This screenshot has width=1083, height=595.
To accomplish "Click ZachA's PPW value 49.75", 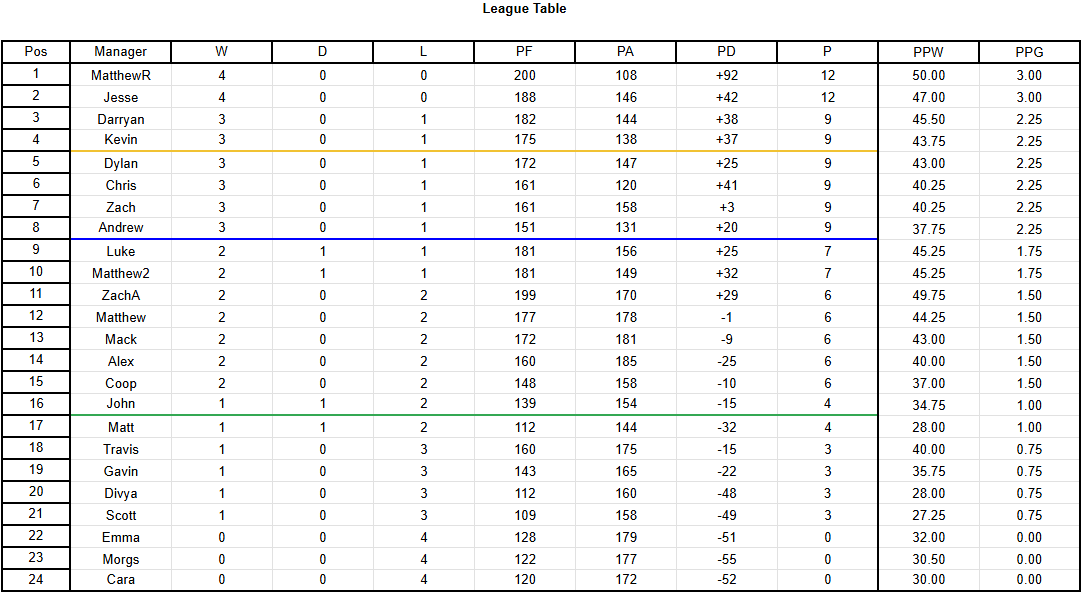I will [928, 295].
